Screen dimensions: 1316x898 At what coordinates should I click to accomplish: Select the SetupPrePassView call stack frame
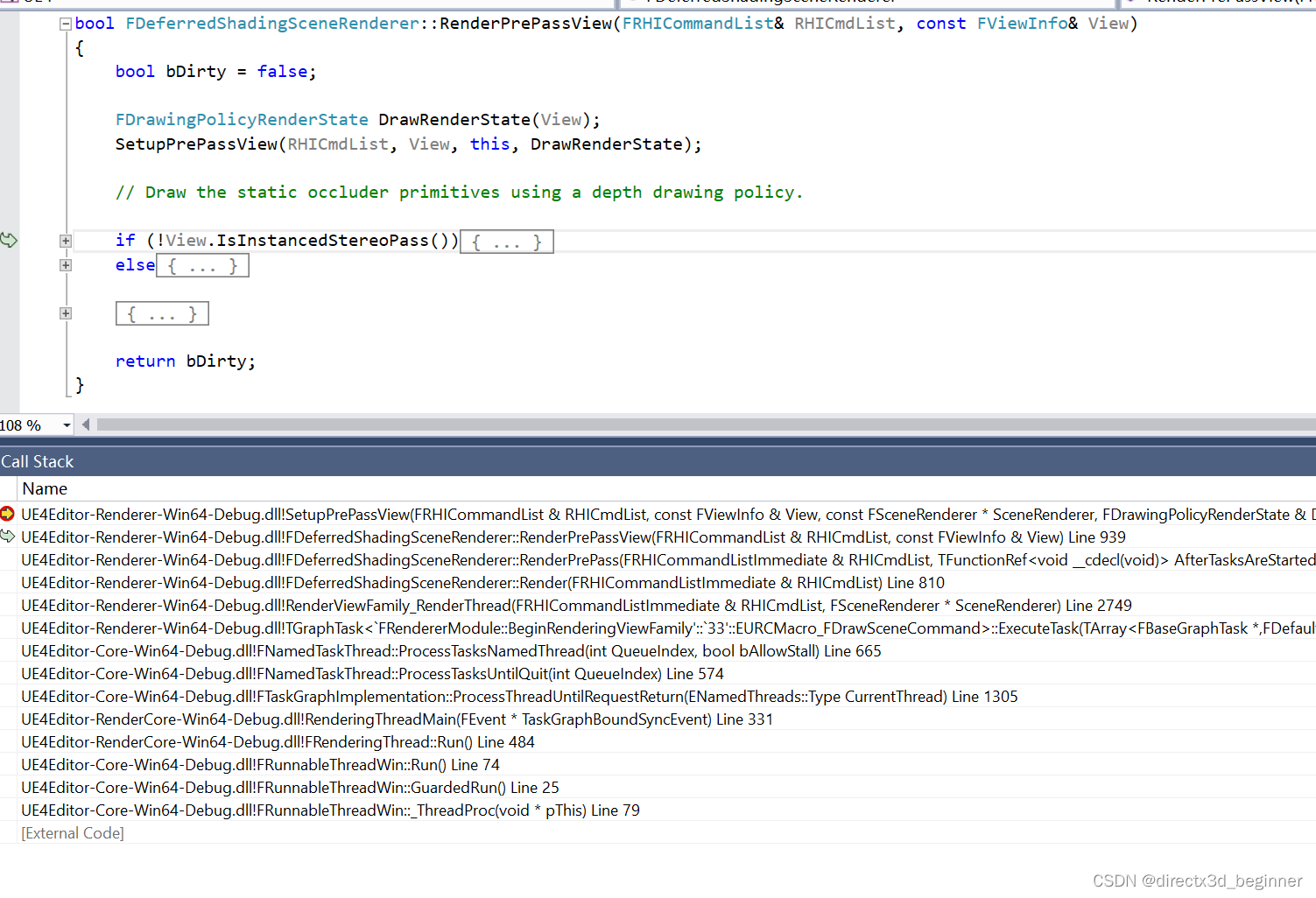click(x=668, y=515)
